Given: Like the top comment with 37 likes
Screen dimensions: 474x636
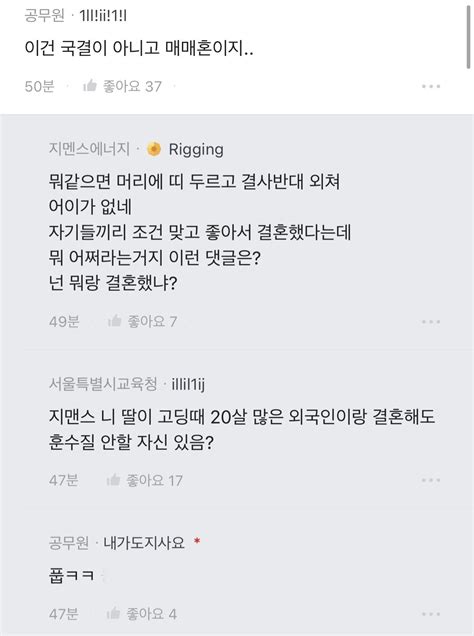Looking at the screenshot, I should 90,86.
